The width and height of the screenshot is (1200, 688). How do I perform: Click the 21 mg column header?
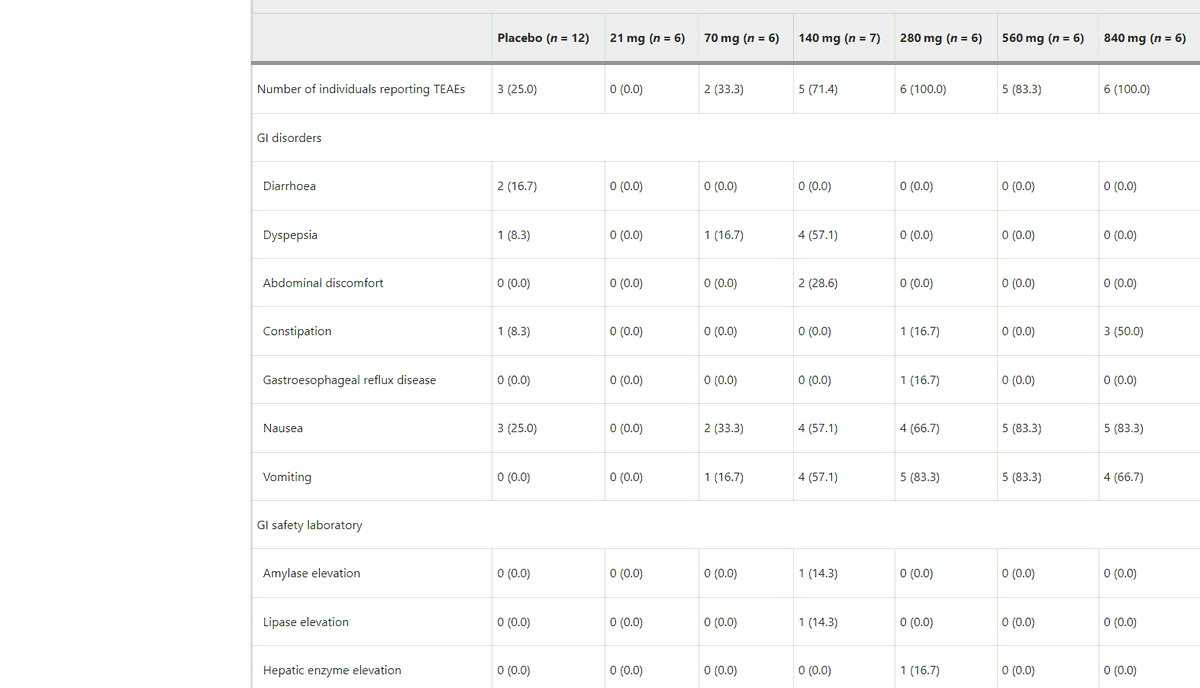pyautogui.click(x=647, y=37)
